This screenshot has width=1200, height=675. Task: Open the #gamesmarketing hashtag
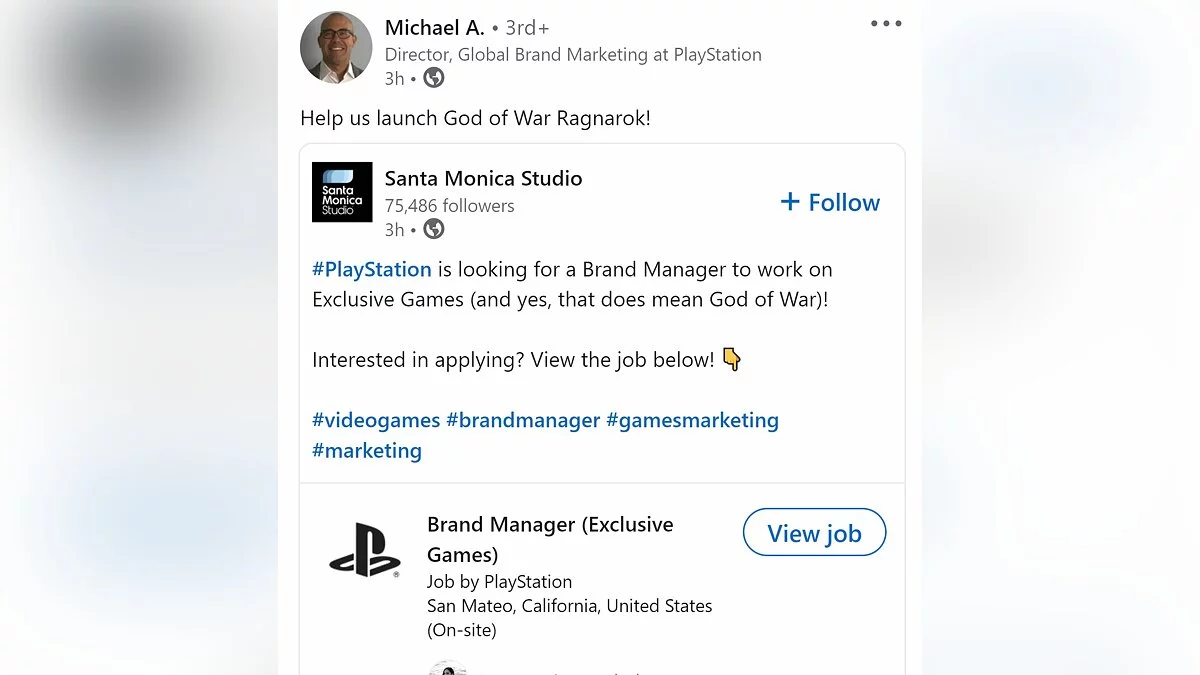pos(692,420)
